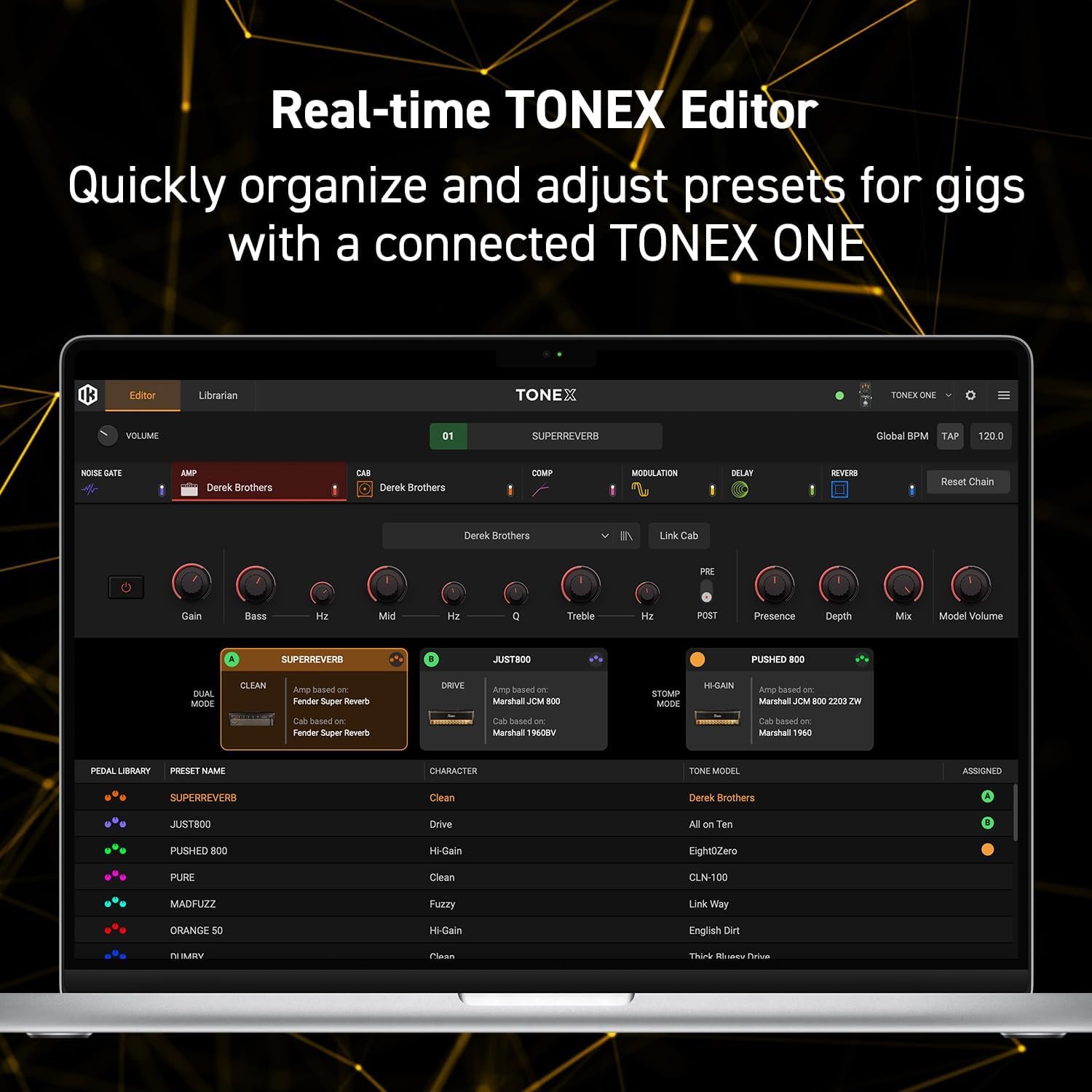The width and height of the screenshot is (1092, 1092).
Task: Select the Comp block icon
Action: (x=540, y=490)
